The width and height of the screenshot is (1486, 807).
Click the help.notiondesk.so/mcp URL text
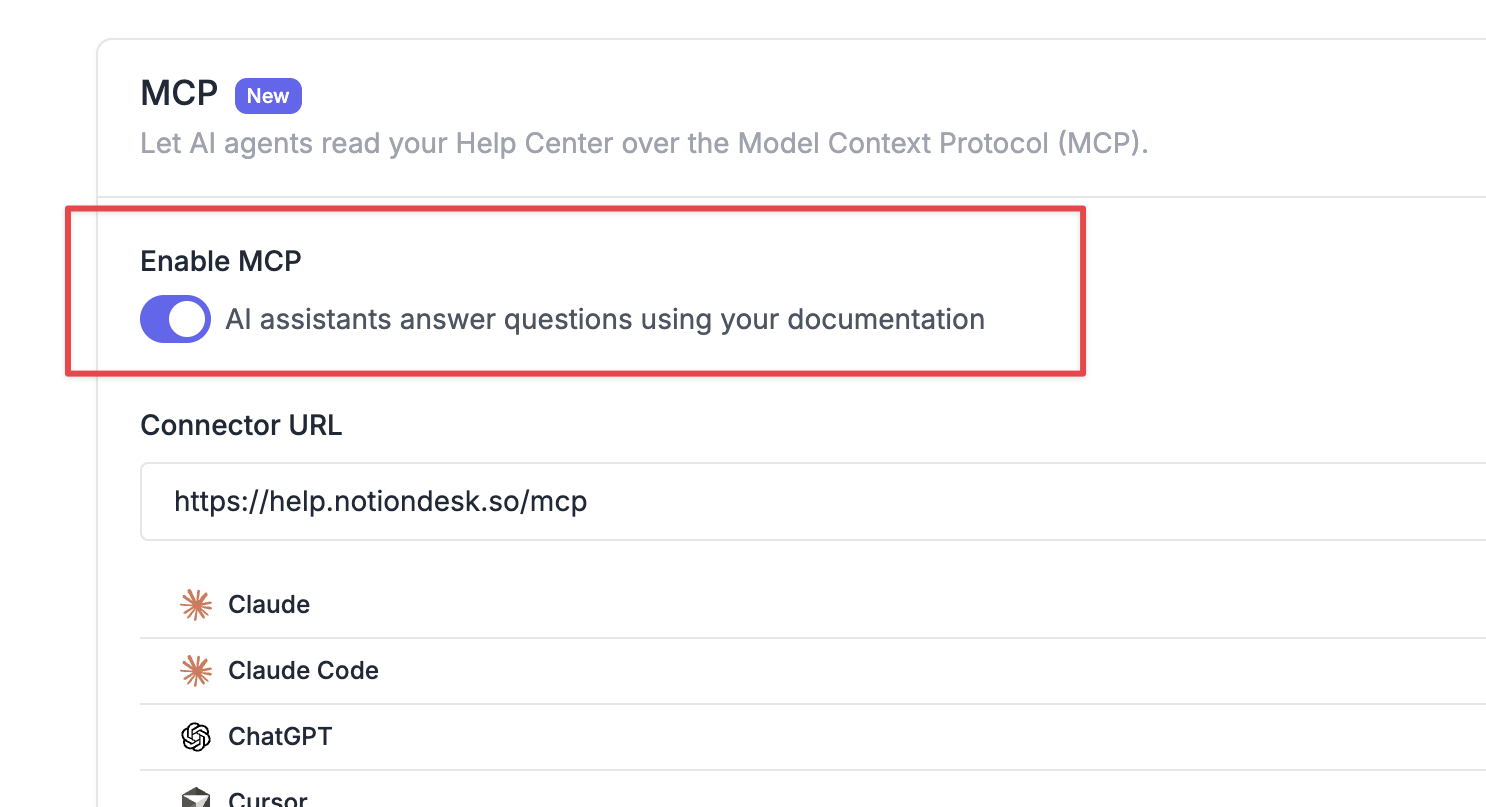click(380, 501)
